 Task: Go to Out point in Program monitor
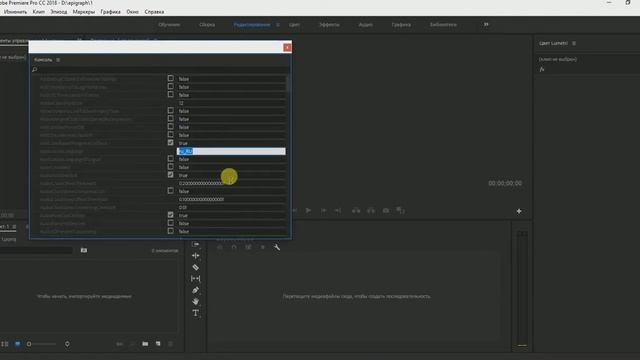coord(338,210)
